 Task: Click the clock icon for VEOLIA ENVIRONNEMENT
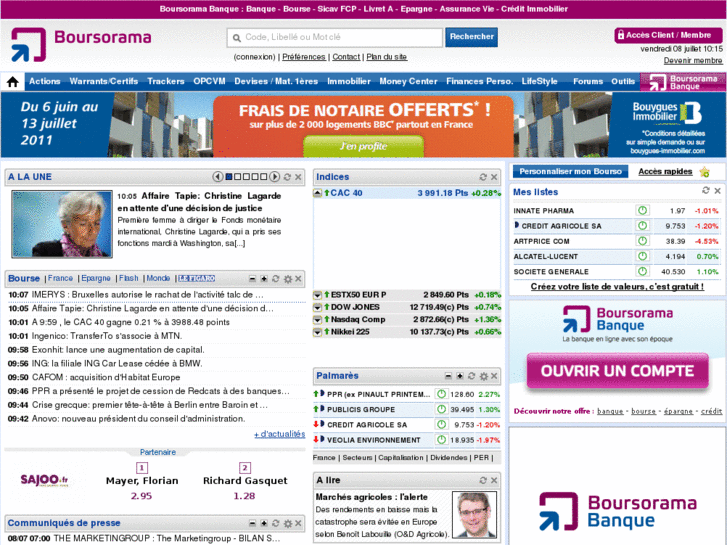click(441, 439)
